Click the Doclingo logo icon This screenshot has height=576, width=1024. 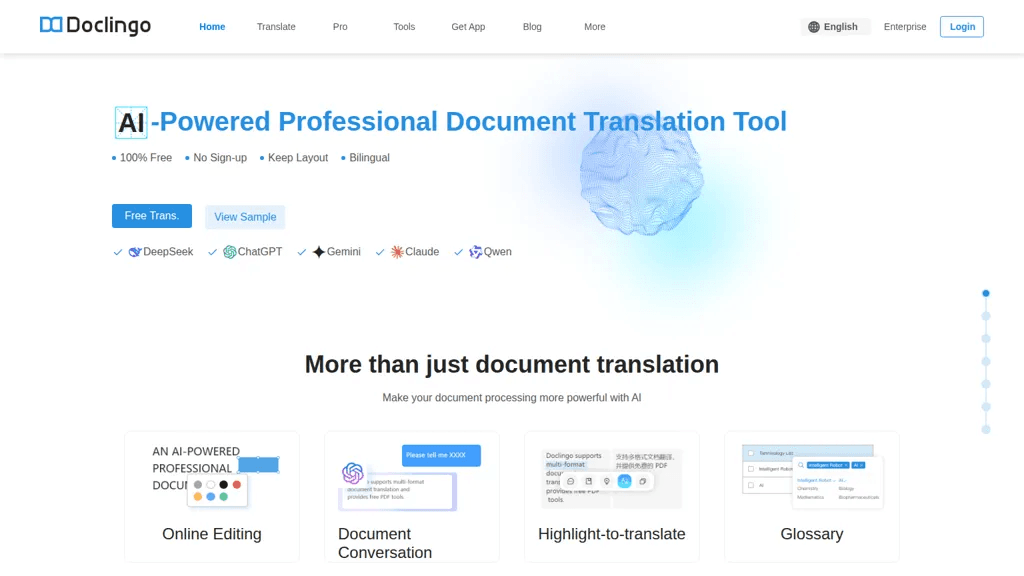coord(51,25)
